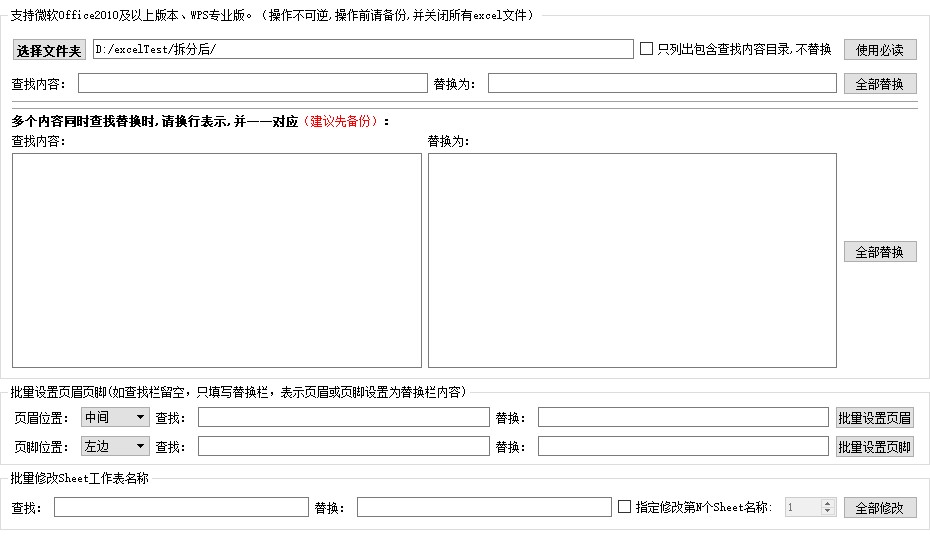This screenshot has width=930, height=538.
Task: Focus the 查找 field in the 页眉位置 row
Action: pos(343,417)
